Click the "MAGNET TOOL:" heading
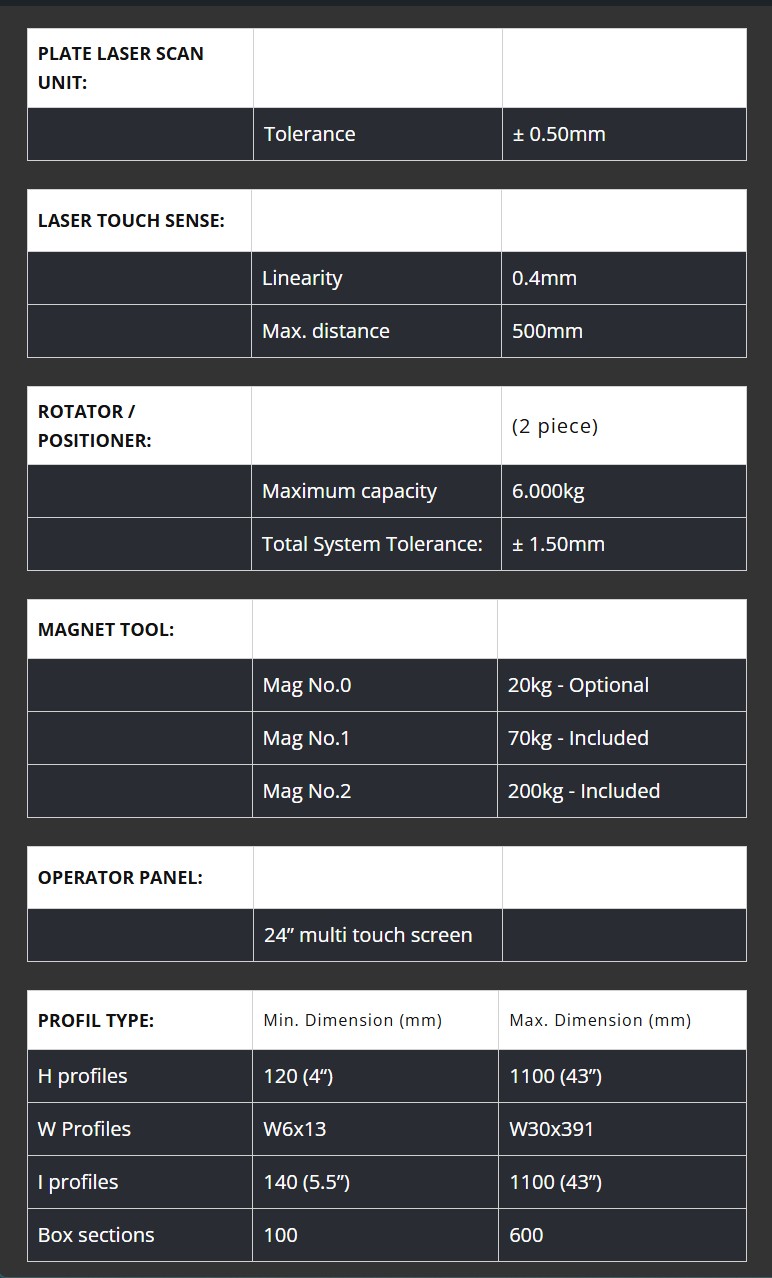The width and height of the screenshot is (772, 1278). tap(106, 629)
